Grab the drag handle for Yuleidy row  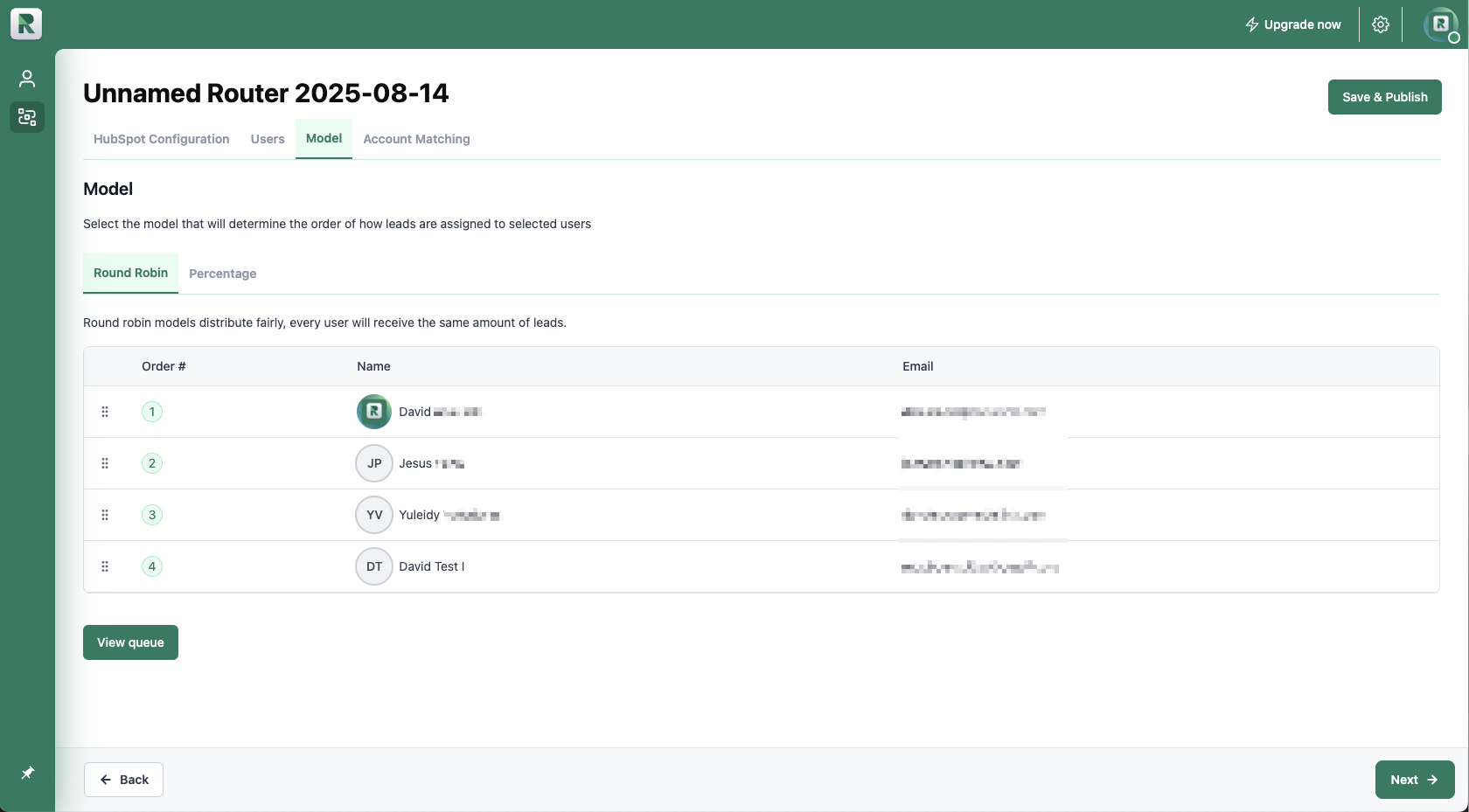[105, 515]
